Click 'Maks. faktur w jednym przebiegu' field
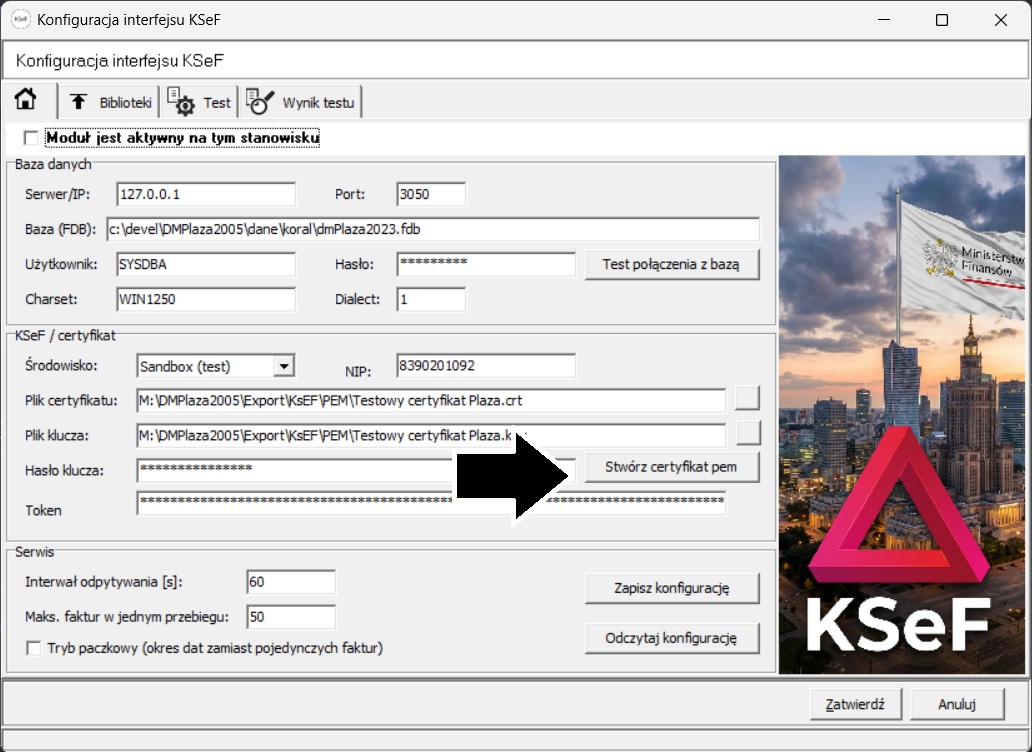This screenshot has width=1032, height=752. (291, 616)
